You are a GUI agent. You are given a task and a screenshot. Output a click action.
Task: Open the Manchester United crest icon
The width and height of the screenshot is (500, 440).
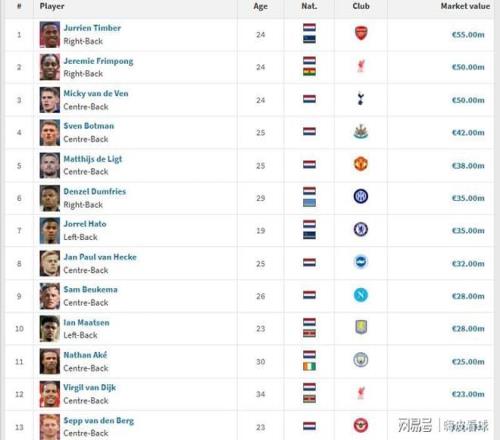361,164
